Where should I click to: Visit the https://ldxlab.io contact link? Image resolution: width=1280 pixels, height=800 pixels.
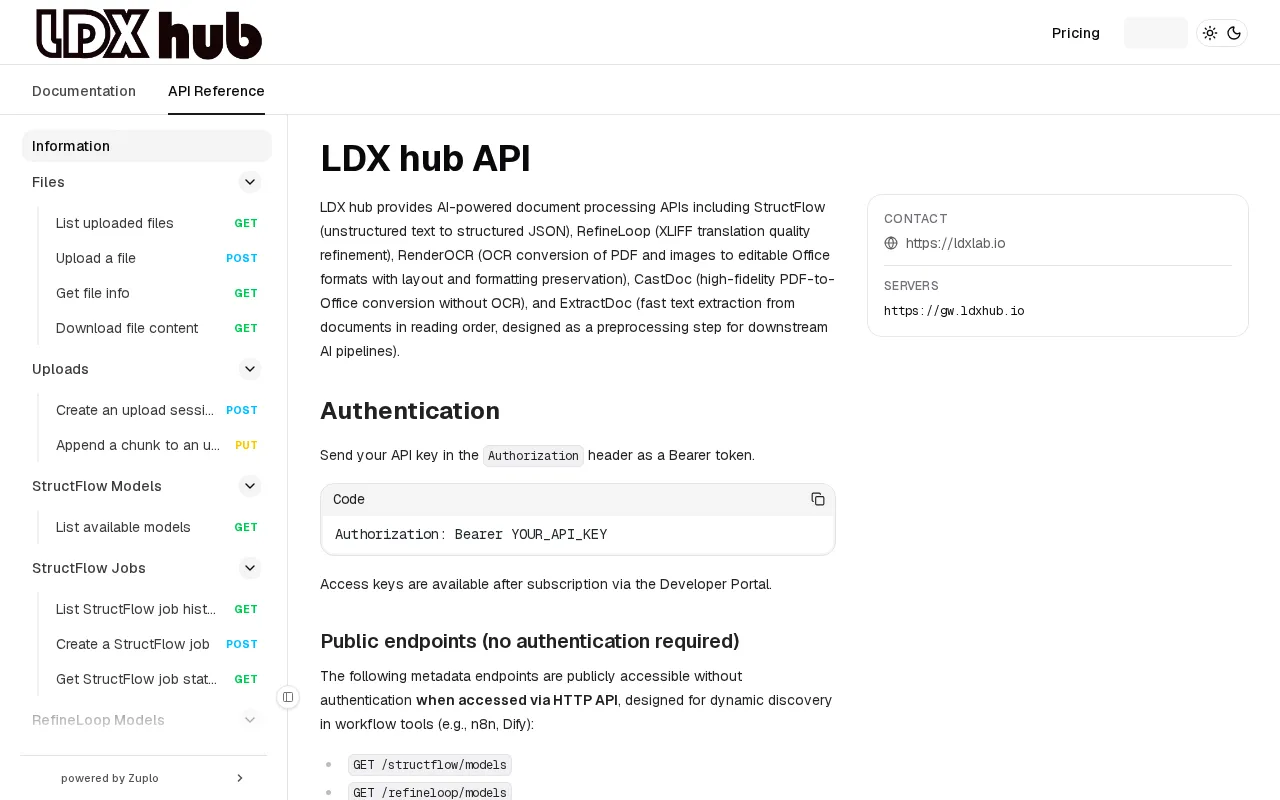click(x=956, y=243)
